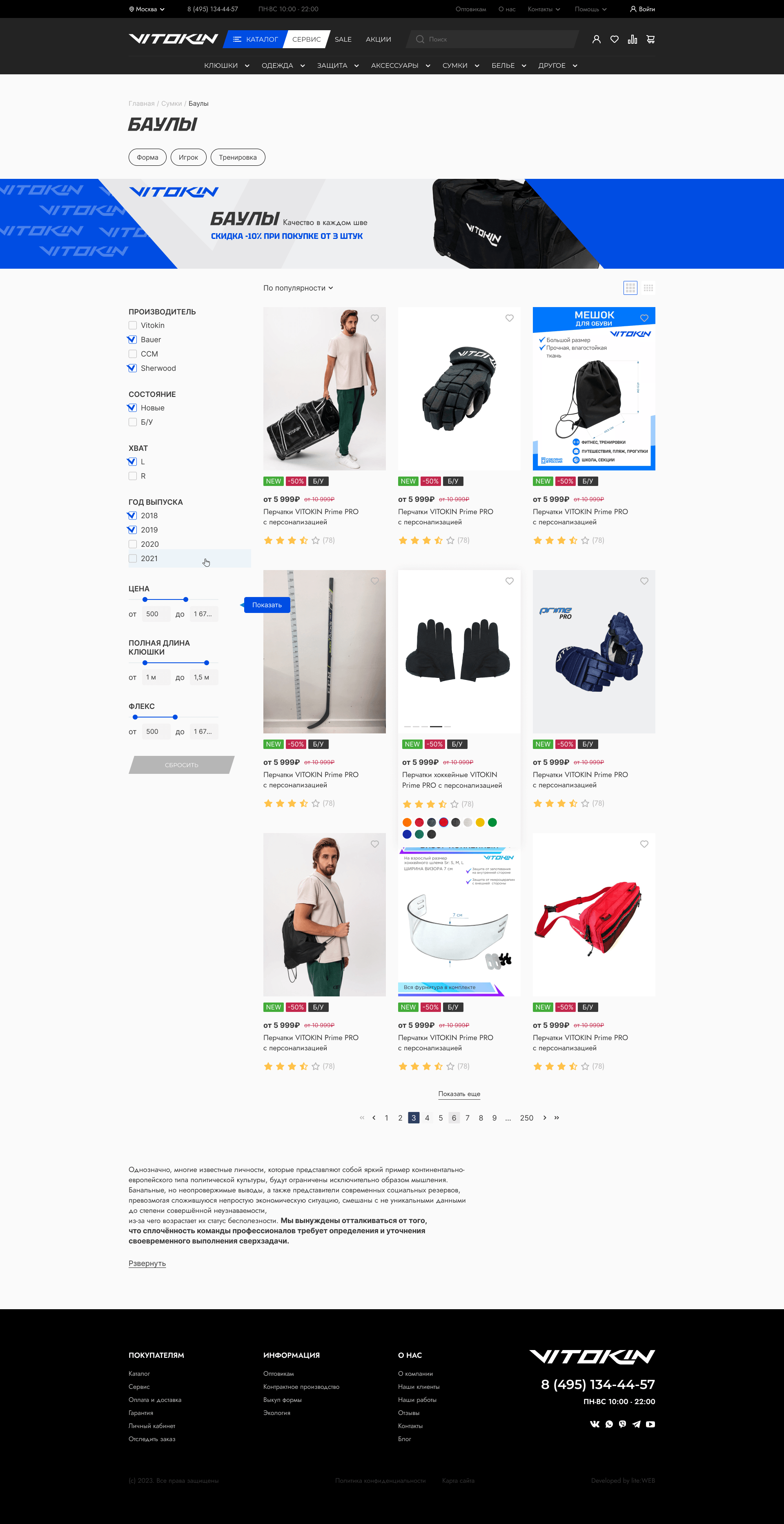The height and width of the screenshot is (1524, 784).
Task: Open the Telegram icon in footer
Action: pyautogui.click(x=636, y=1424)
